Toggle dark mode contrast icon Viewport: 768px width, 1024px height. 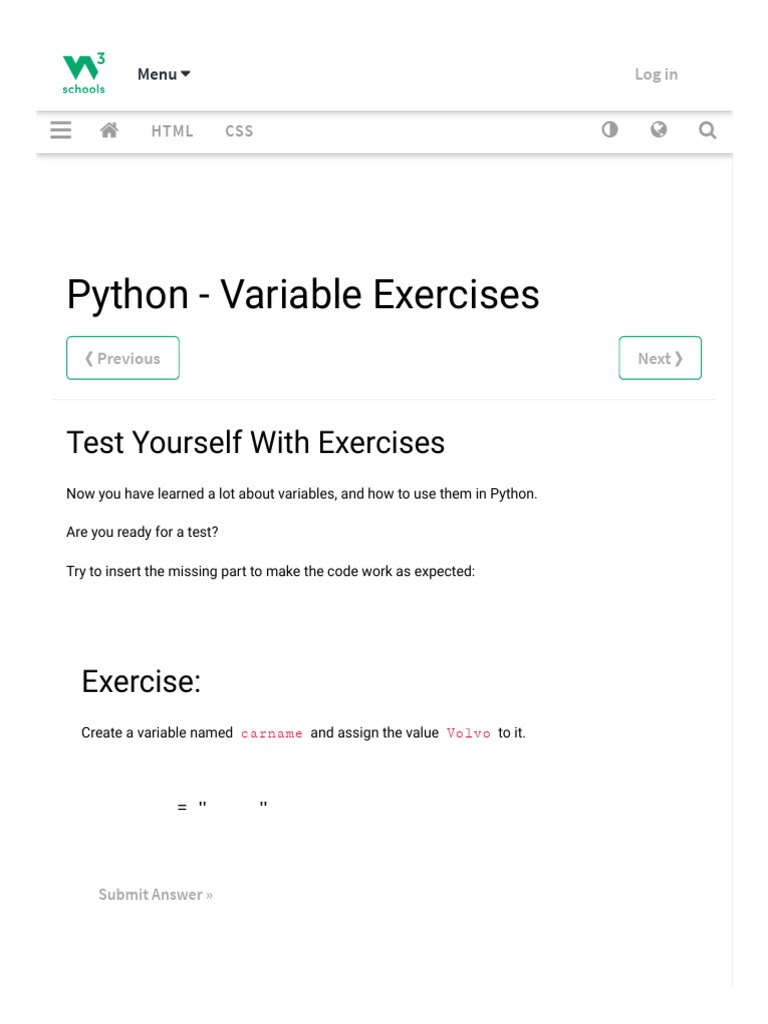point(609,130)
